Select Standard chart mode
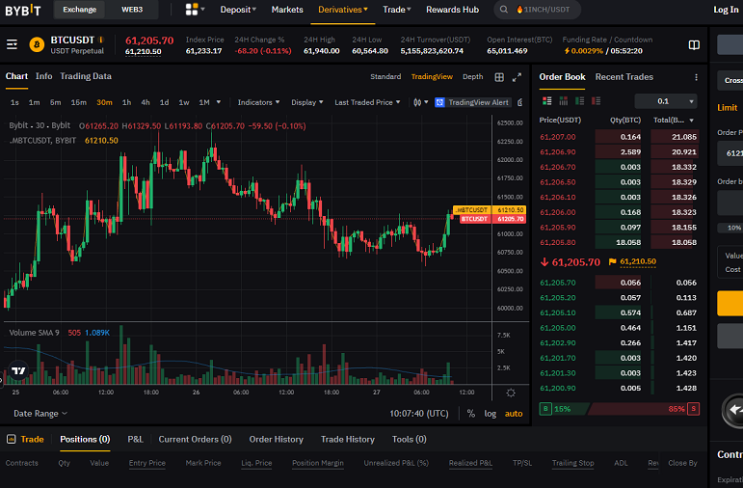 (x=385, y=76)
